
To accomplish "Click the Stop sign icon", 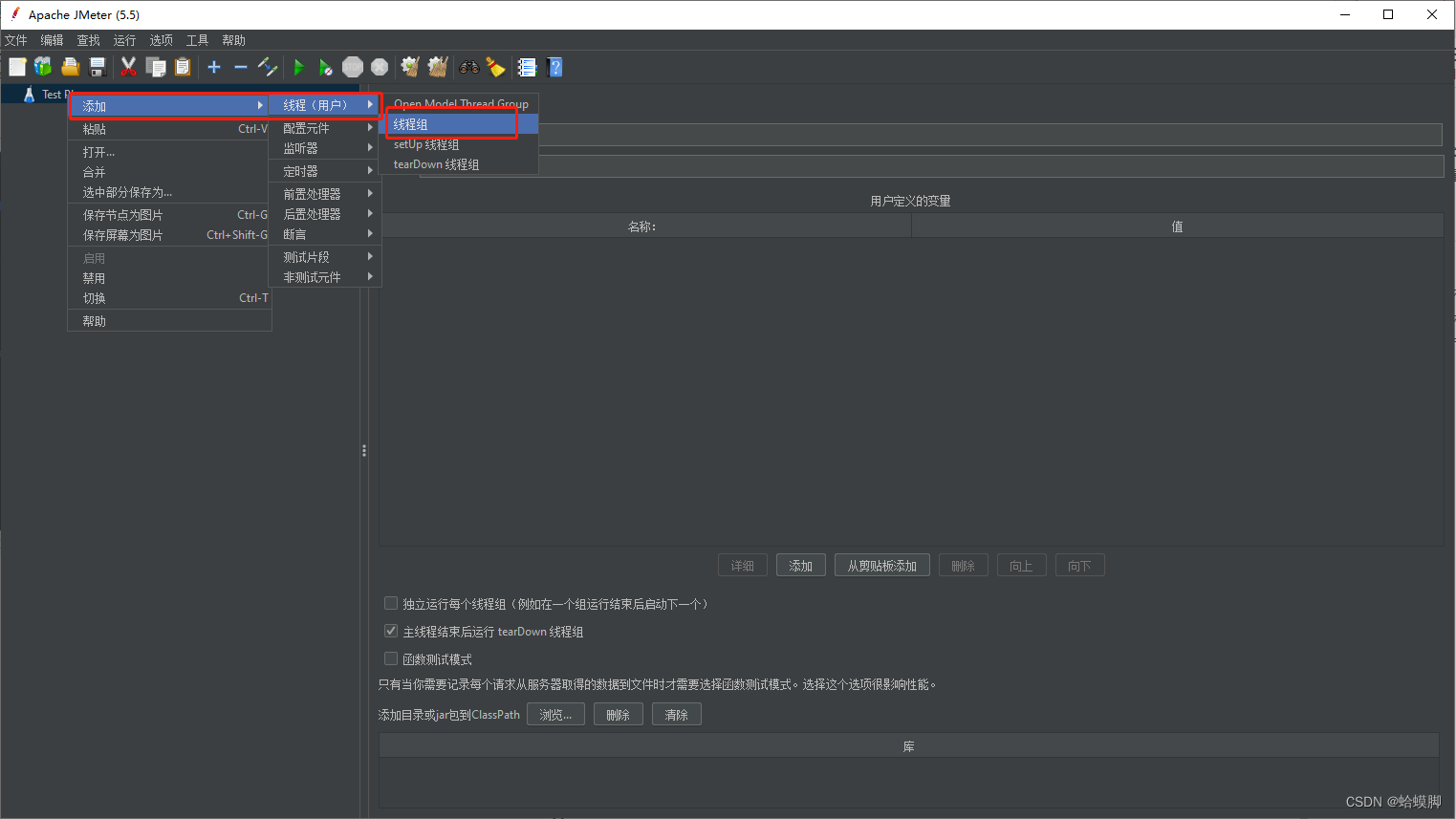I will point(353,67).
